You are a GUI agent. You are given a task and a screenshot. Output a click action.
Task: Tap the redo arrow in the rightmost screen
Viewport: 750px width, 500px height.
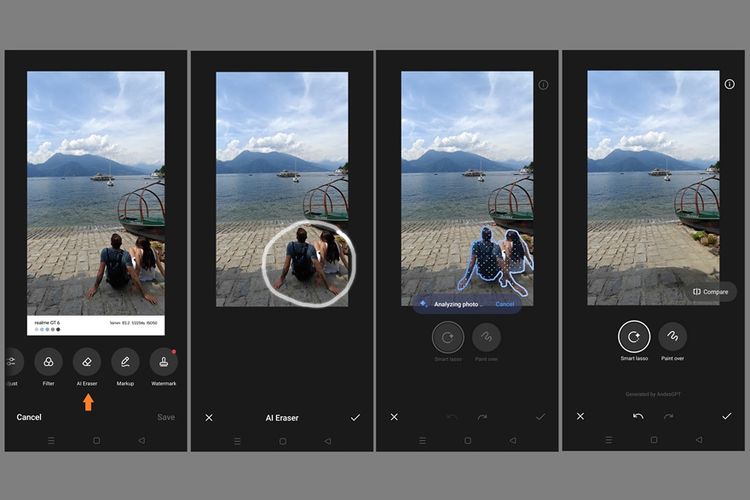tap(668, 416)
